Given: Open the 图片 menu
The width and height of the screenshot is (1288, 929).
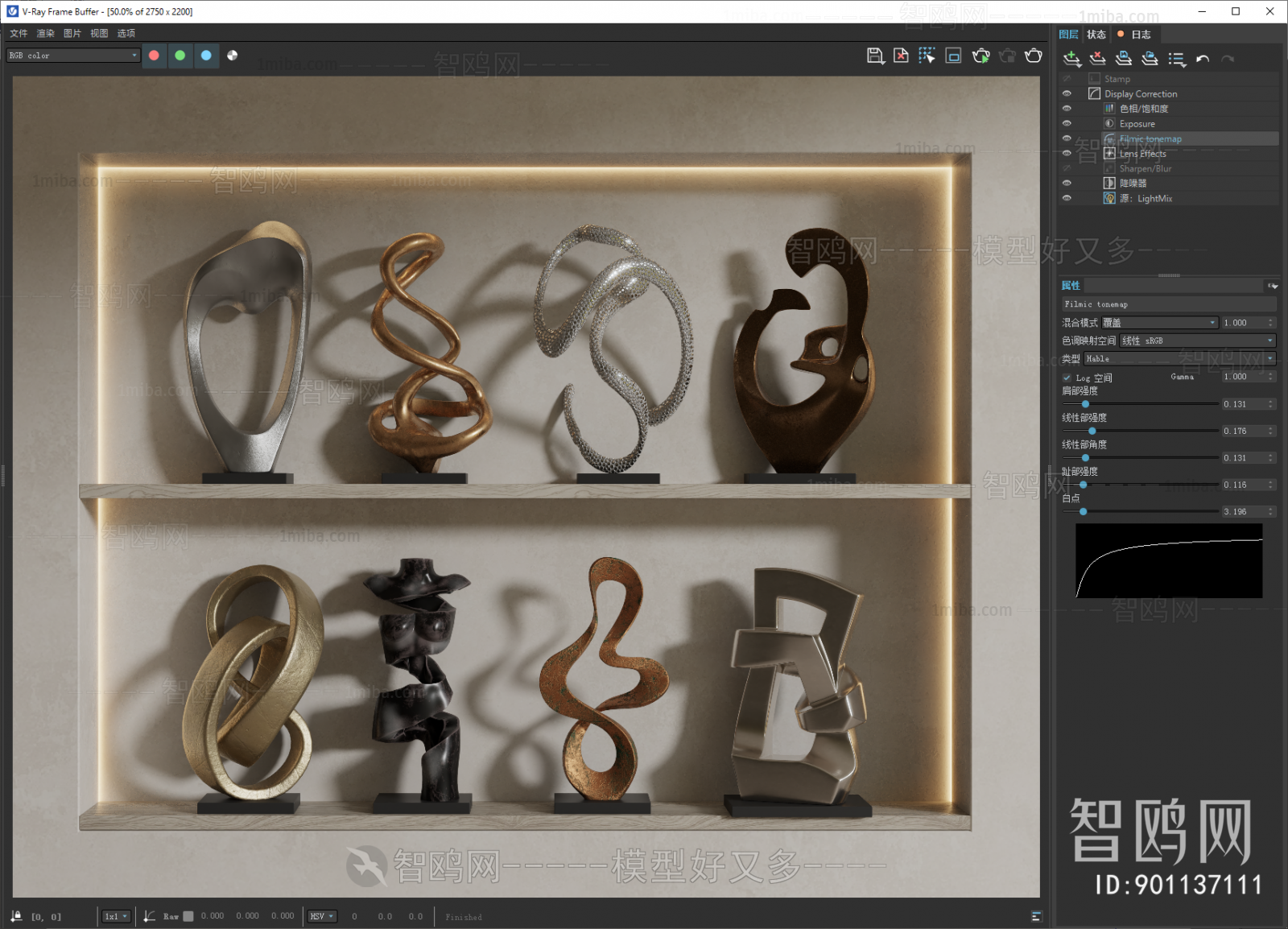Looking at the screenshot, I should 72,33.
